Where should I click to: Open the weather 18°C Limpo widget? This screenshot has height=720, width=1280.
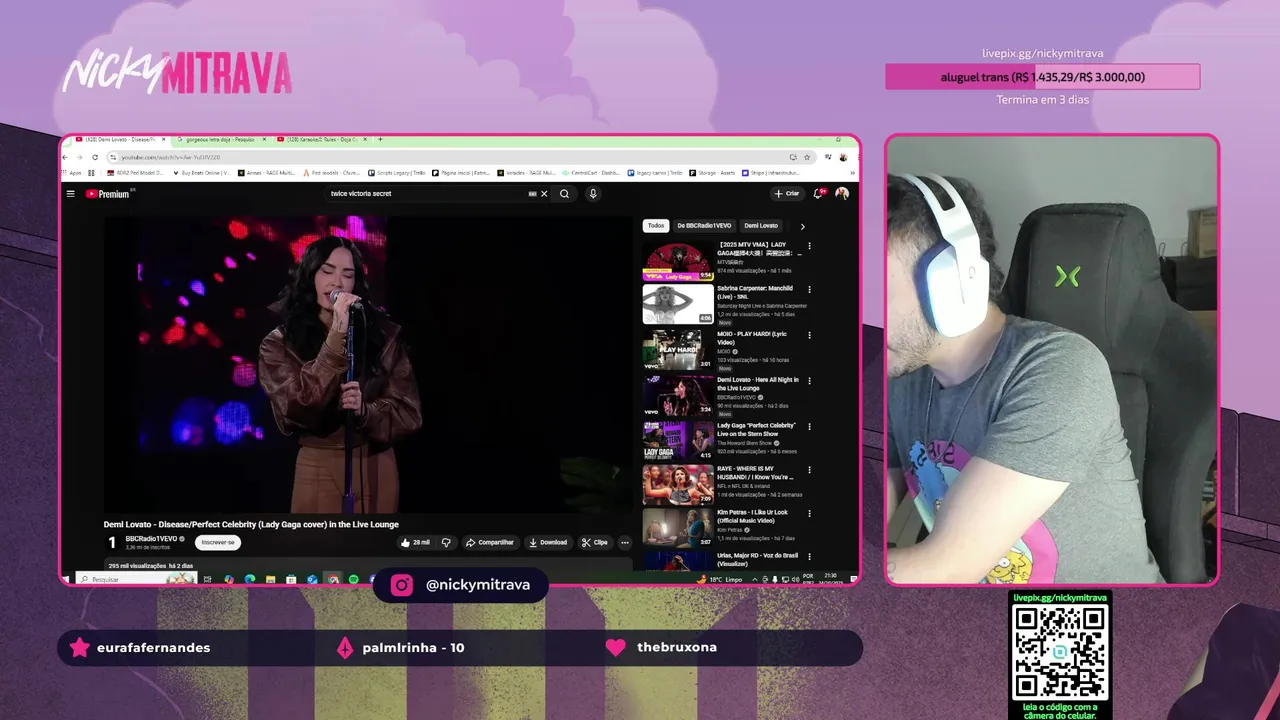[x=720, y=579]
